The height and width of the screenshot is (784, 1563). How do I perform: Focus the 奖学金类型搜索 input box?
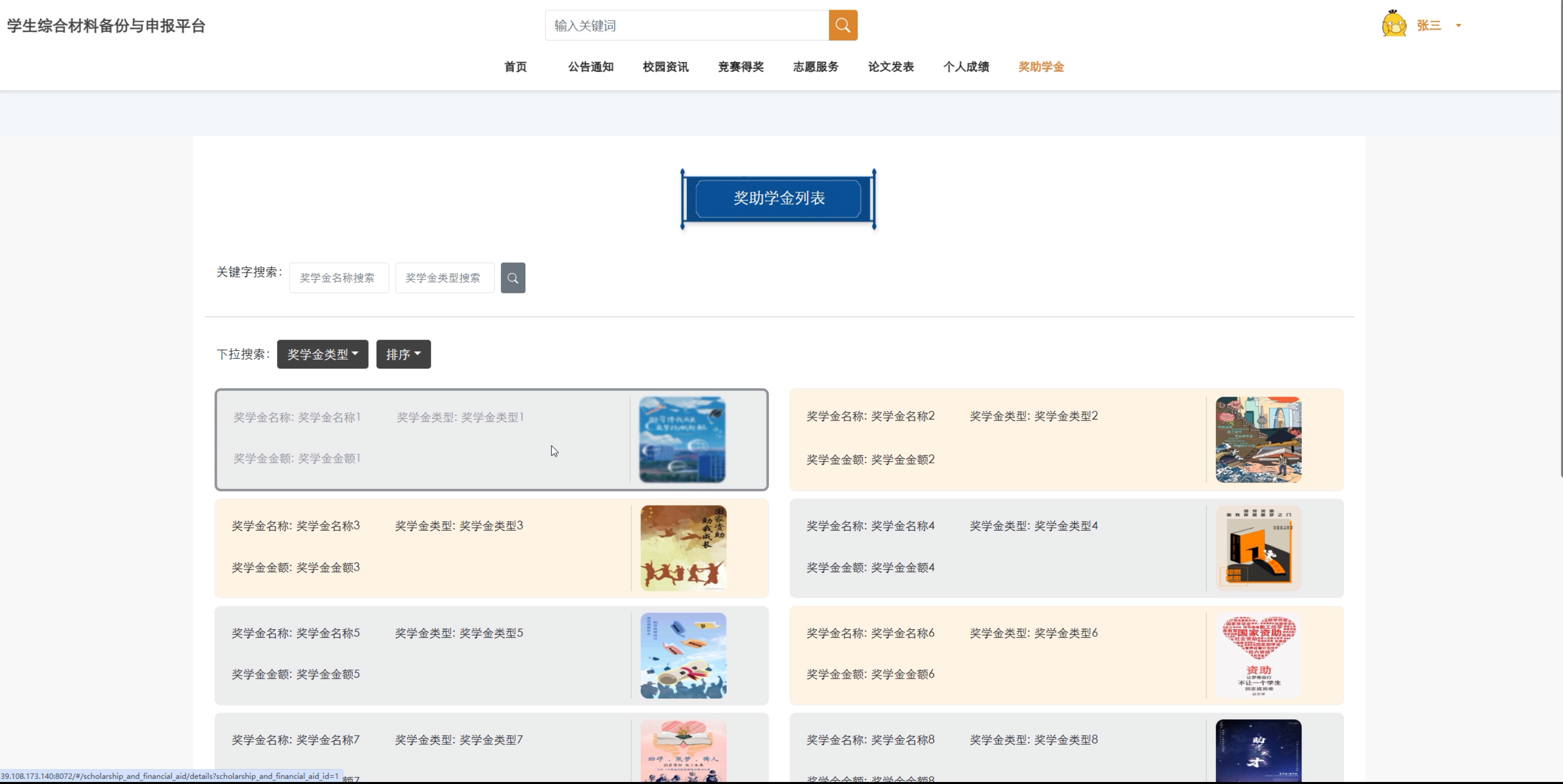click(x=444, y=278)
